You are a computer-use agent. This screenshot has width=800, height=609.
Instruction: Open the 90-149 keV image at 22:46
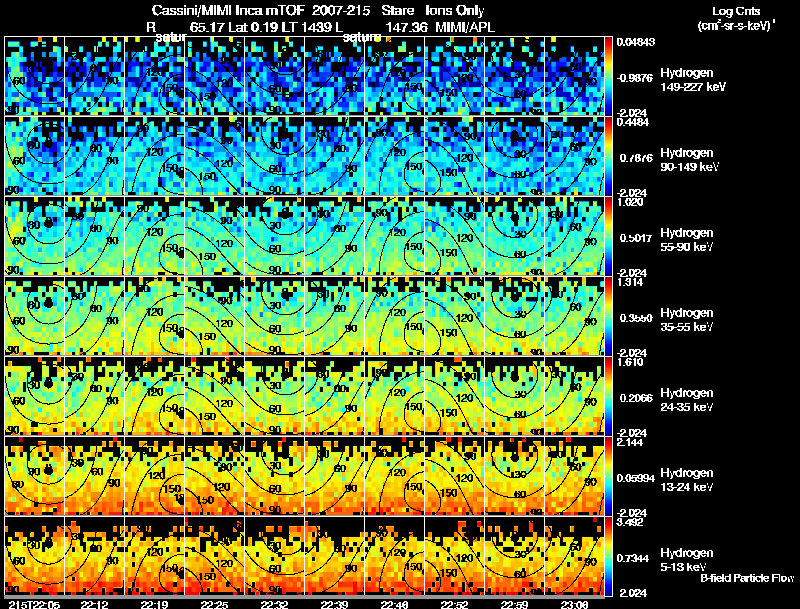[x=394, y=156]
